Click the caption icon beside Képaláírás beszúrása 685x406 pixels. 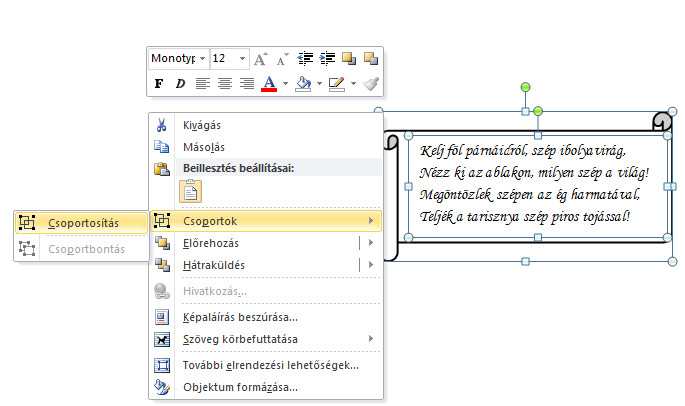(x=162, y=317)
